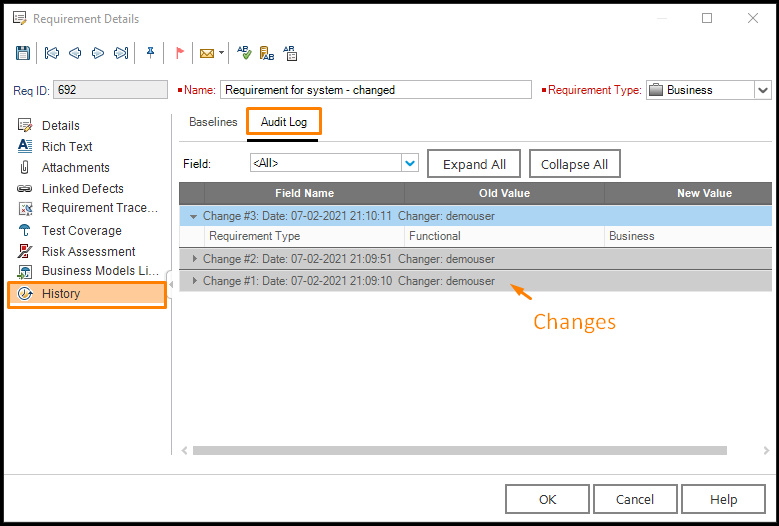Click the red follow-up flag icon
This screenshot has height=526, width=779.
[180, 53]
